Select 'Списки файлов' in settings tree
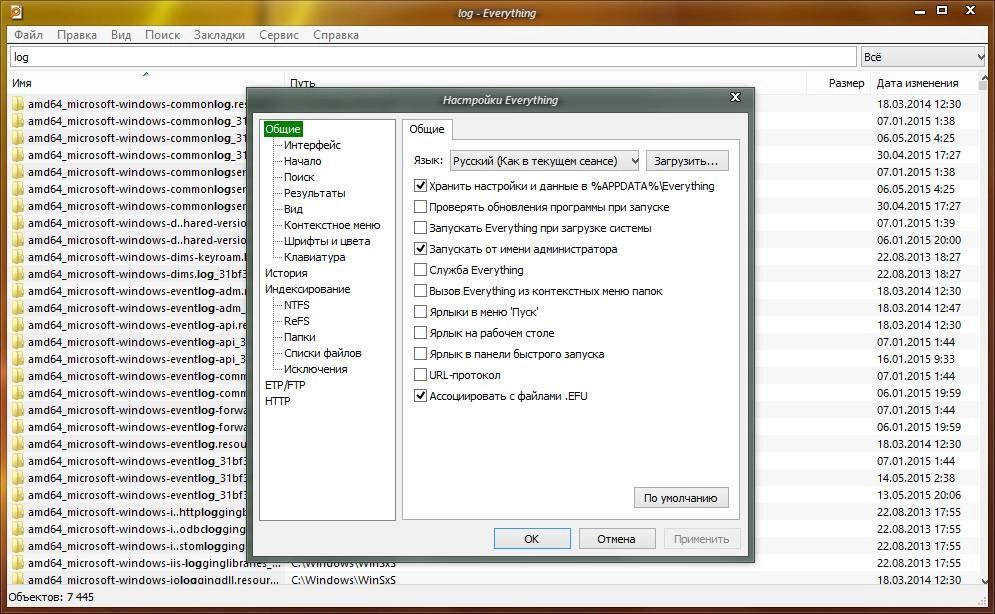Screen dimensions: 995x614 [322, 353]
